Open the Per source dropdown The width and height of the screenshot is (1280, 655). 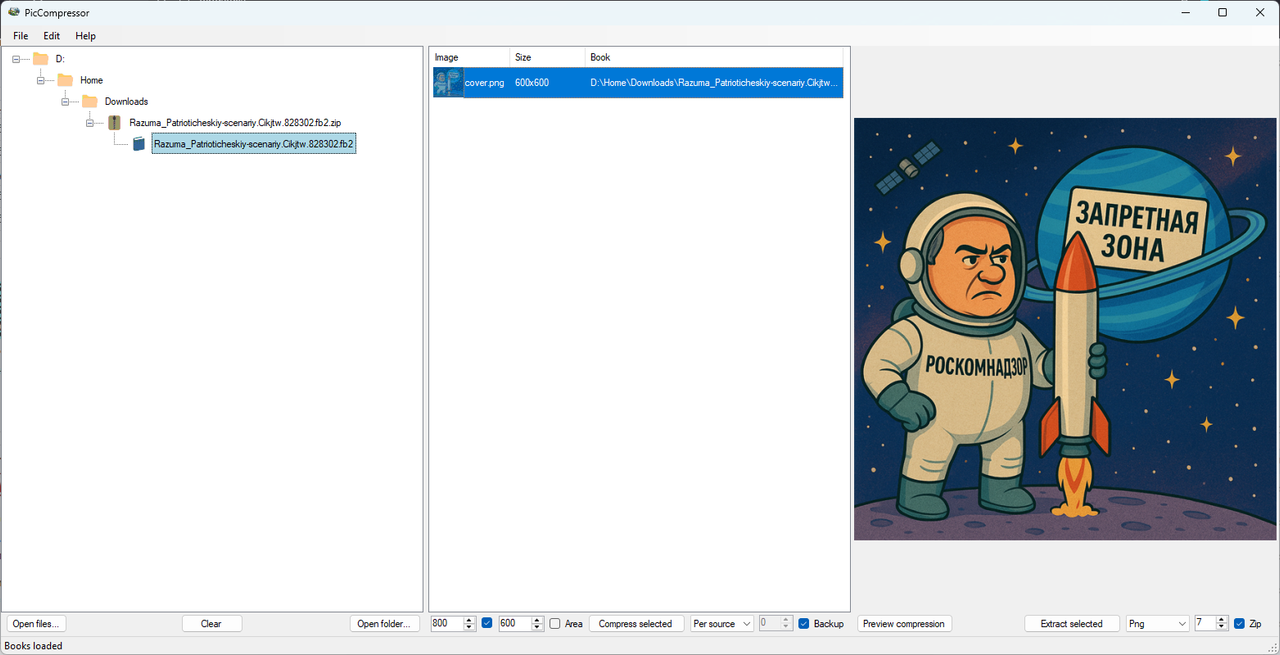pos(722,623)
